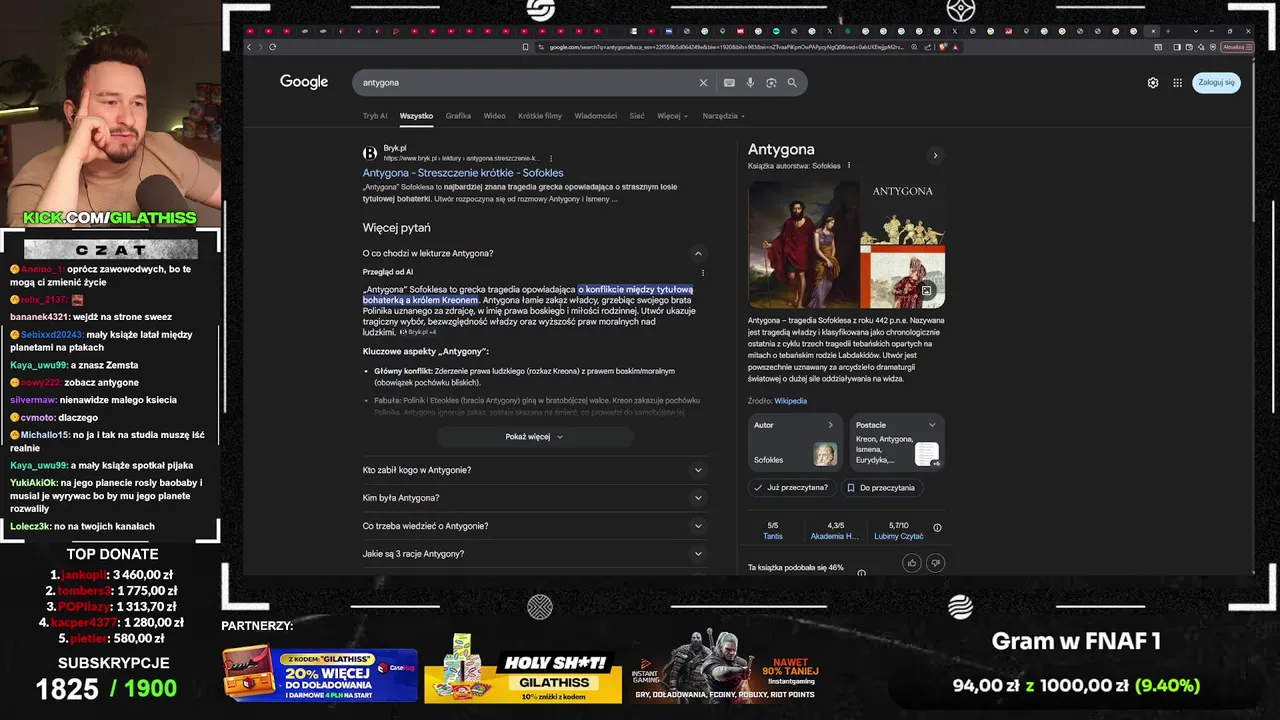Screen dimensions: 1280x720
Task: Switch to the Grafika tab
Action: (458, 116)
